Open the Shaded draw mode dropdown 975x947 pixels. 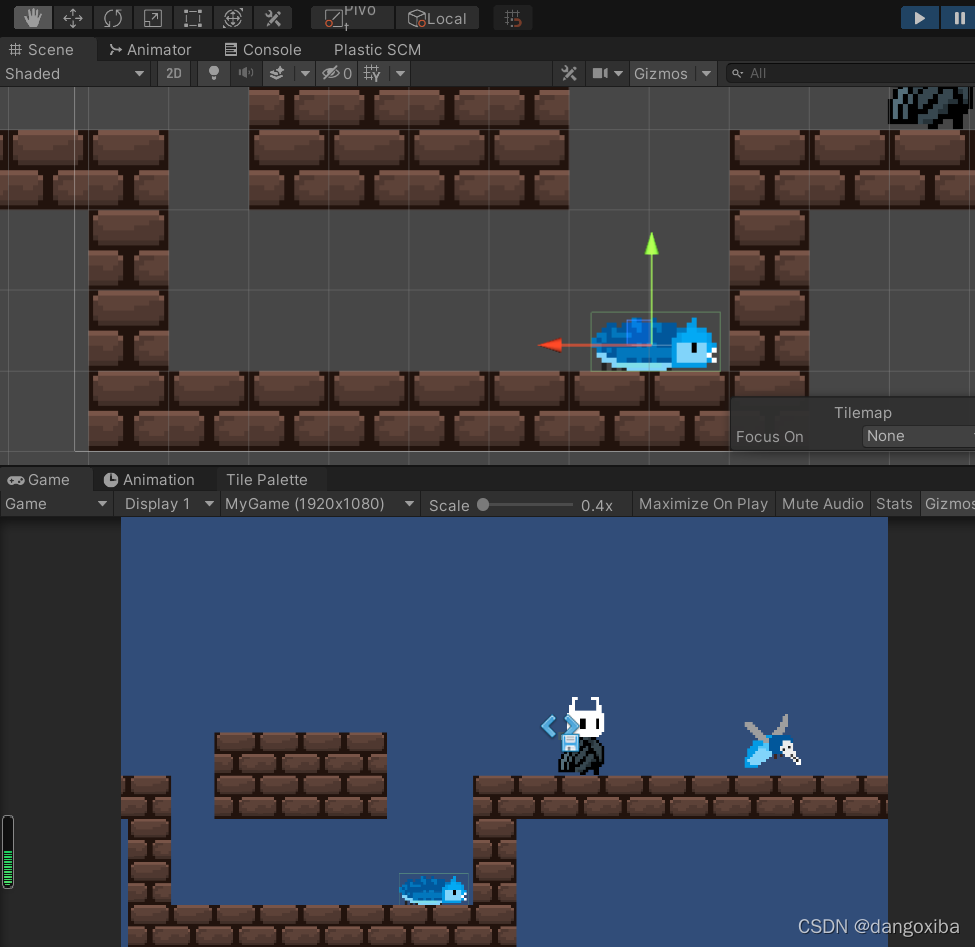pos(75,73)
